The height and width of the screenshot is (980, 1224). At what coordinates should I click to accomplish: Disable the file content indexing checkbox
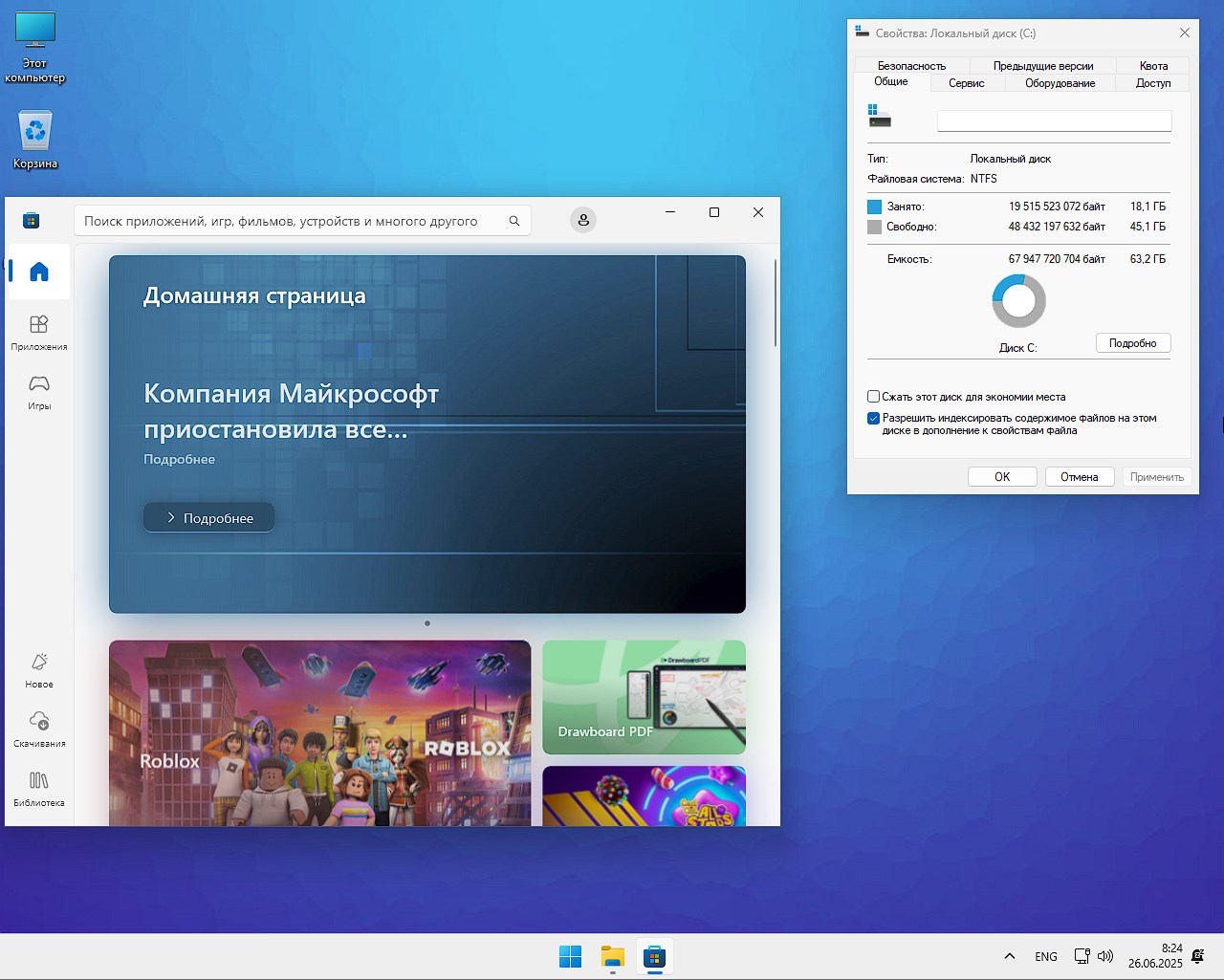coord(873,418)
